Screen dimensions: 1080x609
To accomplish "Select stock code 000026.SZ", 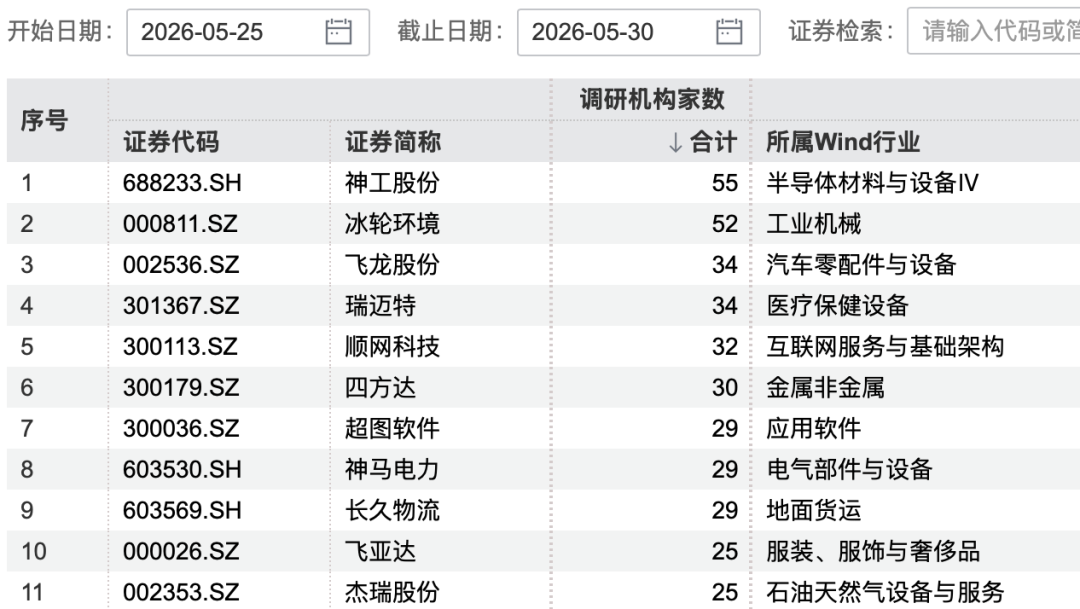I will (180, 551).
